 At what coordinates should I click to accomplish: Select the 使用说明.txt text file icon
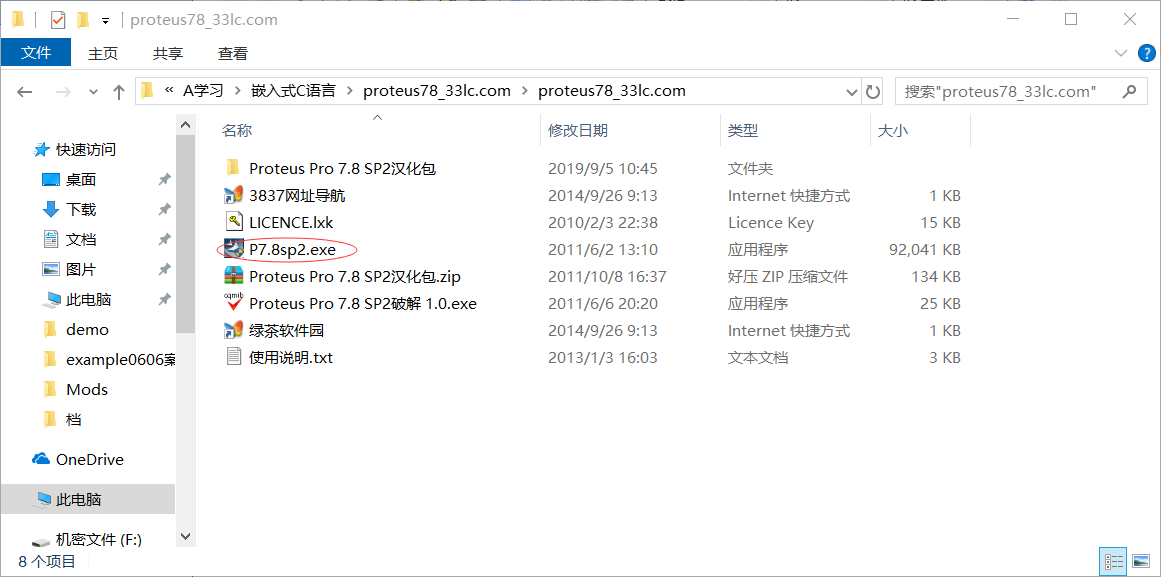point(233,357)
